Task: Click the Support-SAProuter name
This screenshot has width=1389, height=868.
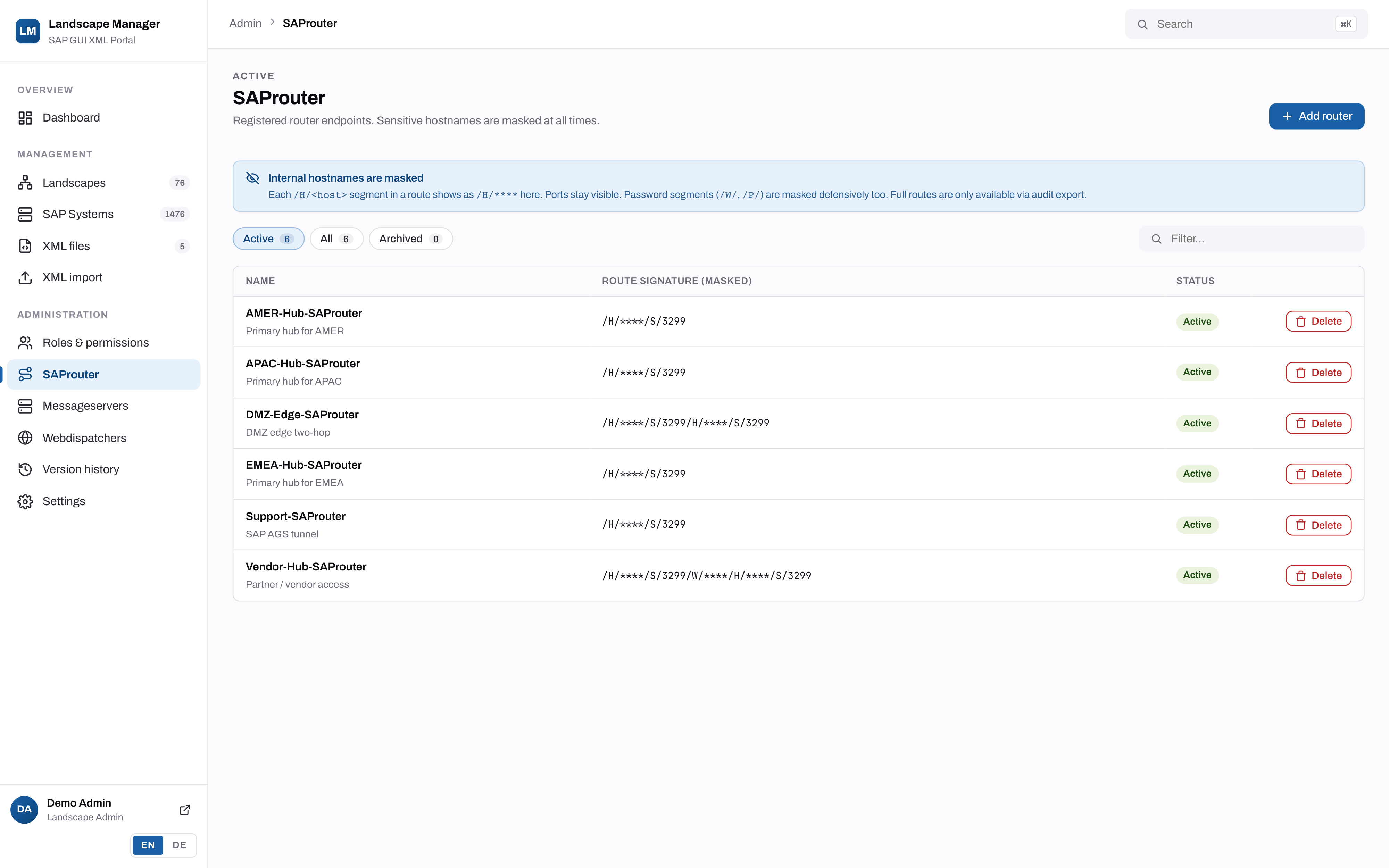Action: point(296,516)
